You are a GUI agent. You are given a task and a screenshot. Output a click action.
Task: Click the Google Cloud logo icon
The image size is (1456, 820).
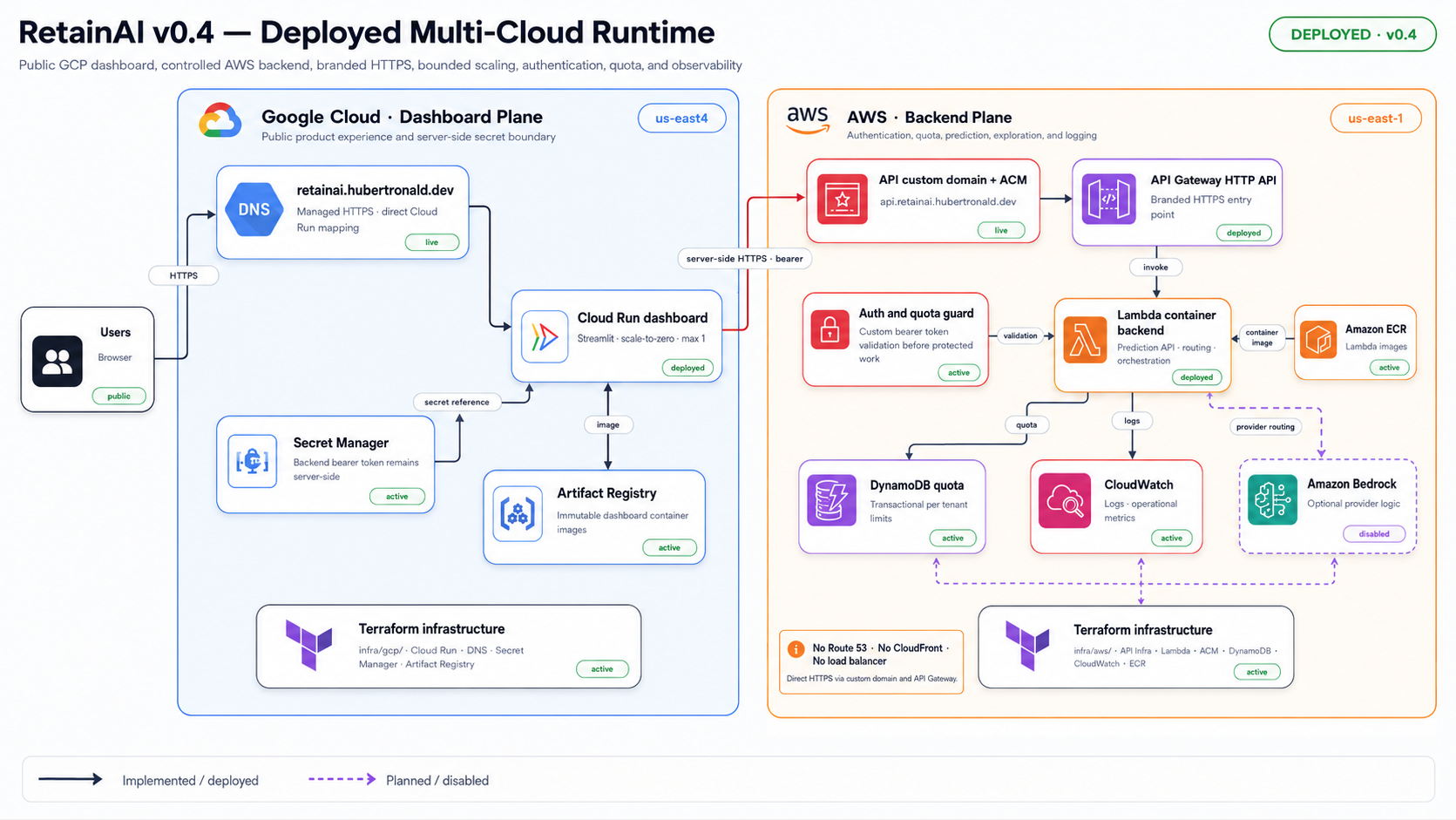(x=220, y=120)
